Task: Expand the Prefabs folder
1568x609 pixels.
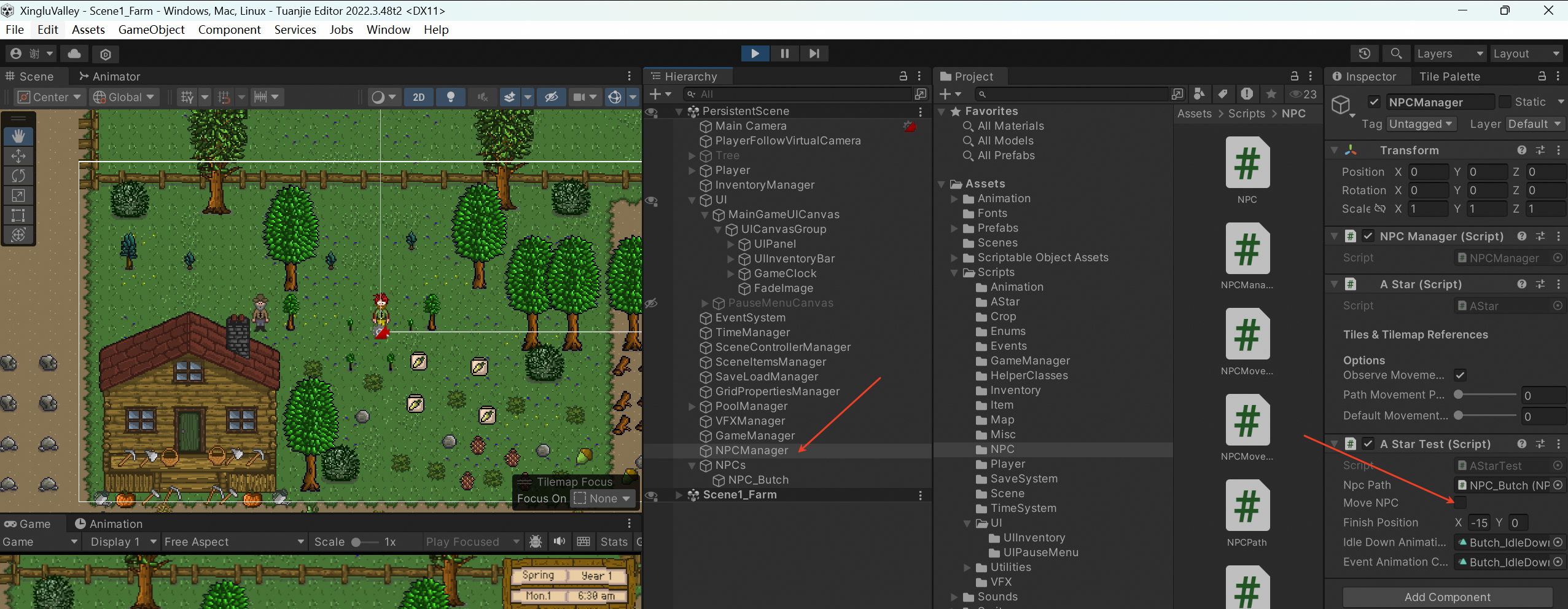Action: 954,229
